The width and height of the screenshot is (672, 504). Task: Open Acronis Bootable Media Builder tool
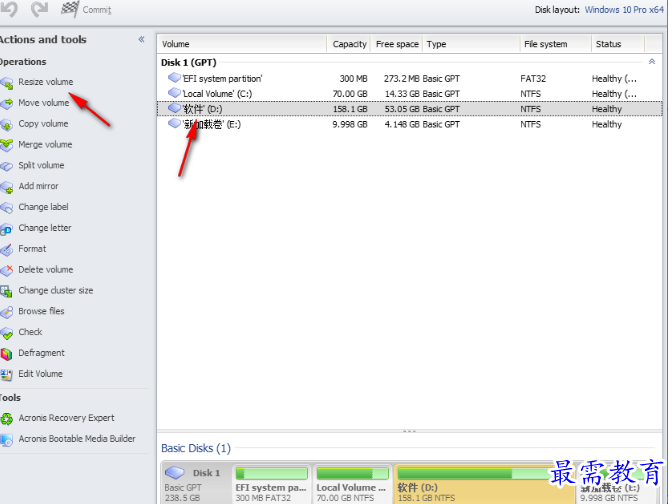coord(77,439)
